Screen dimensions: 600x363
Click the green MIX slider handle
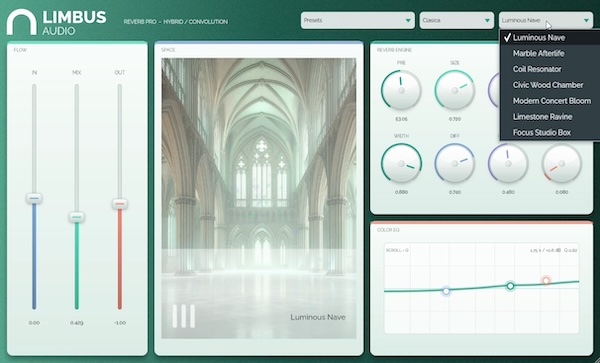pyautogui.click(x=77, y=217)
